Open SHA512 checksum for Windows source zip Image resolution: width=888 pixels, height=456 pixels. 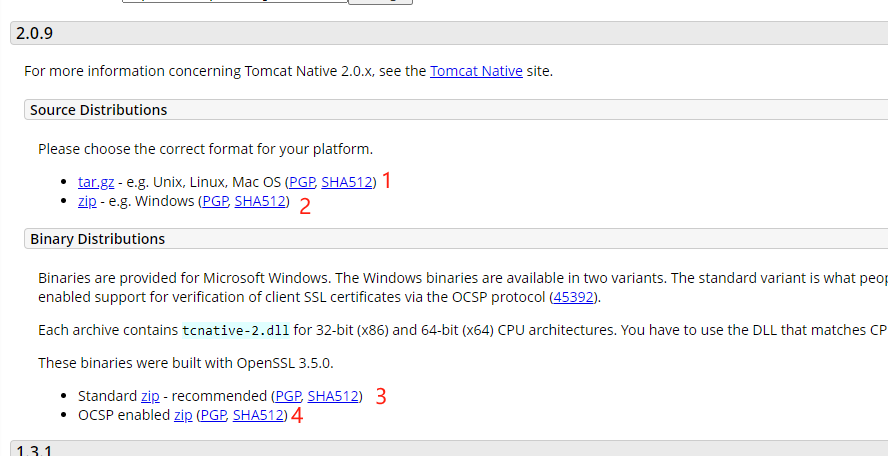coord(260,201)
